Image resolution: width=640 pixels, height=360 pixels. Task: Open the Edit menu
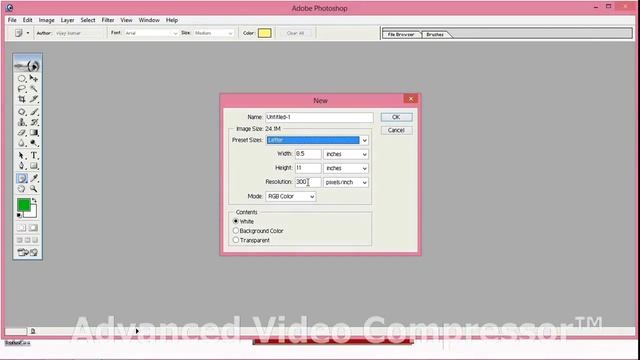pos(27,20)
